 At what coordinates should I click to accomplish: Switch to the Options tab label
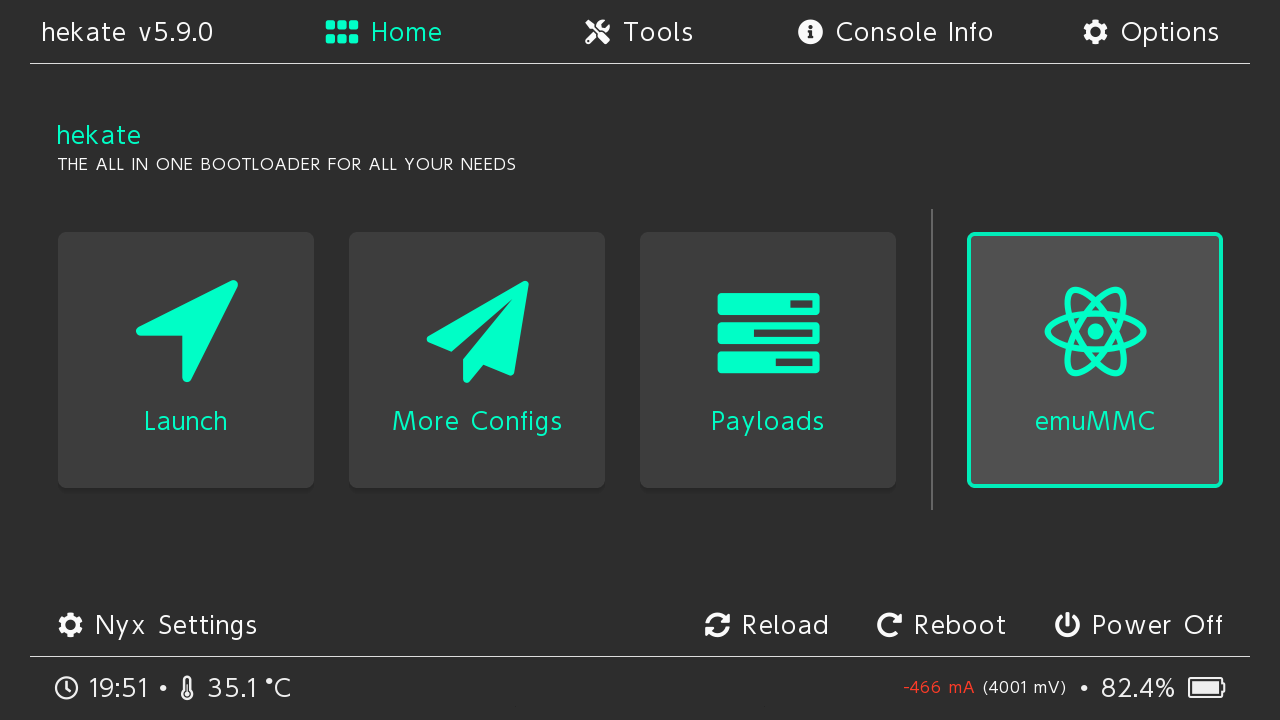1170,33
